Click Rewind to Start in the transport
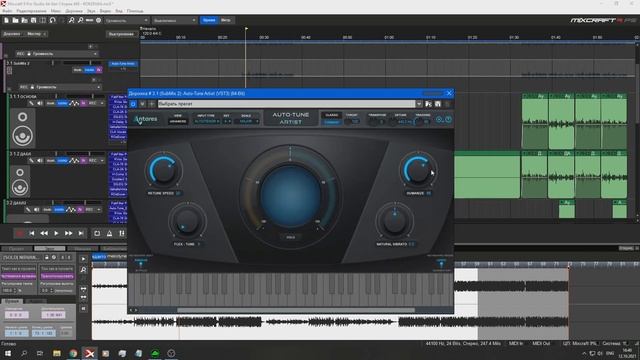This screenshot has width=640, height=360. (x=32, y=233)
